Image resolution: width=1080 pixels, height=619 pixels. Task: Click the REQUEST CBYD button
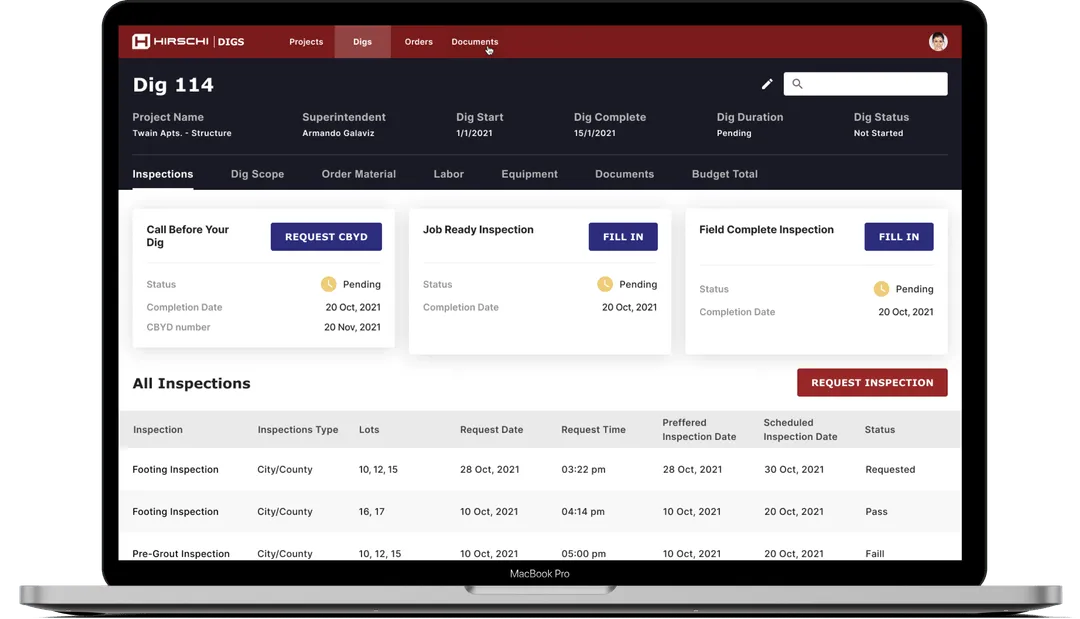coord(326,236)
